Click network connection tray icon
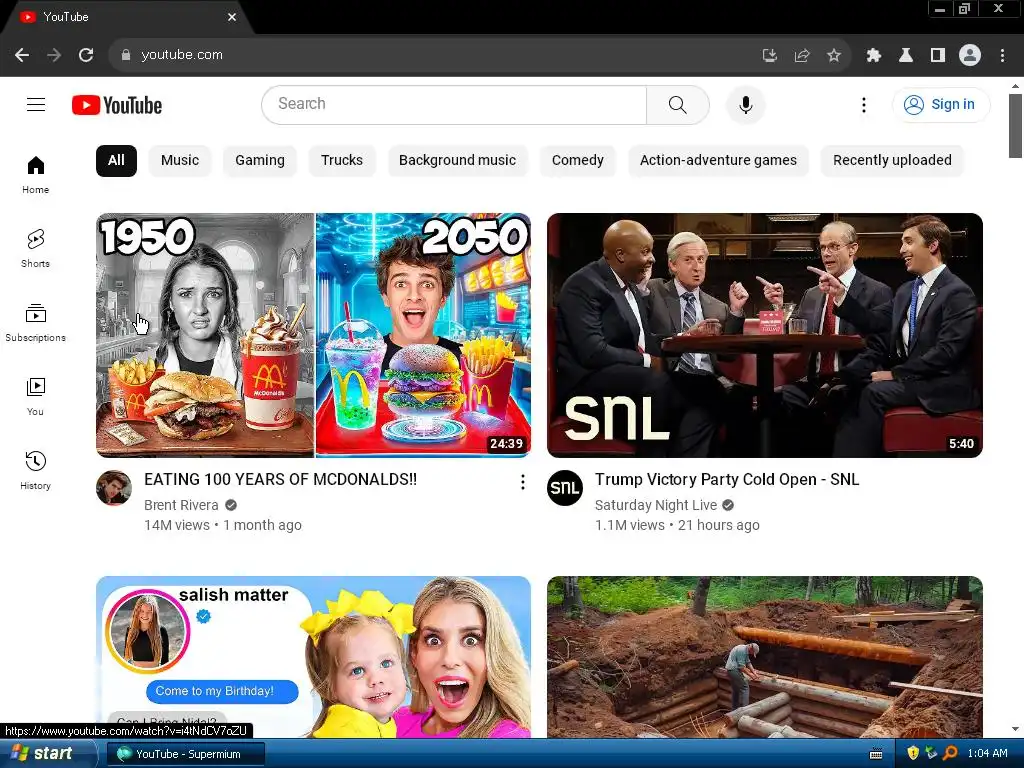 pos(931,754)
